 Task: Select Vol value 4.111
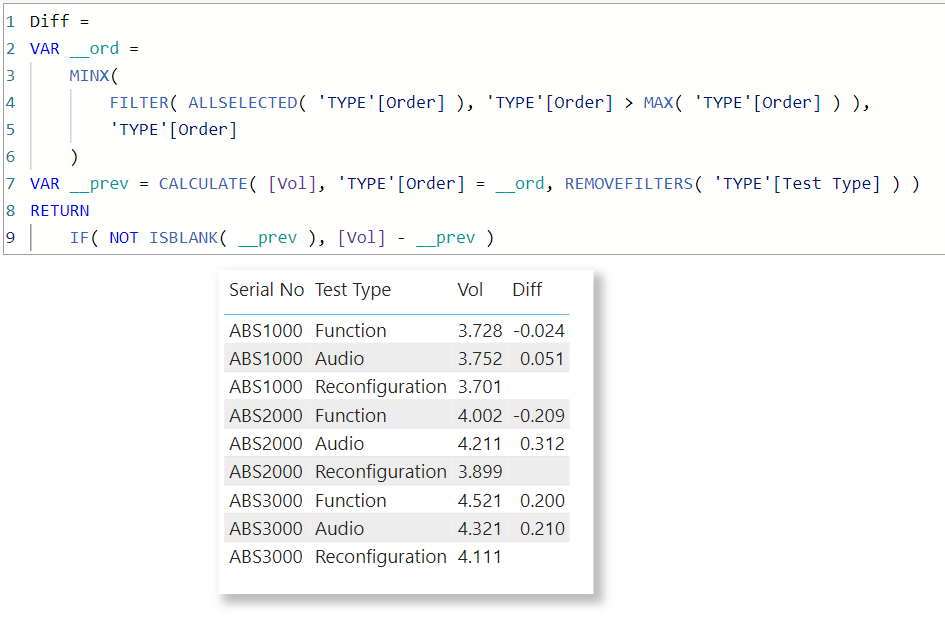pyautogui.click(x=479, y=556)
